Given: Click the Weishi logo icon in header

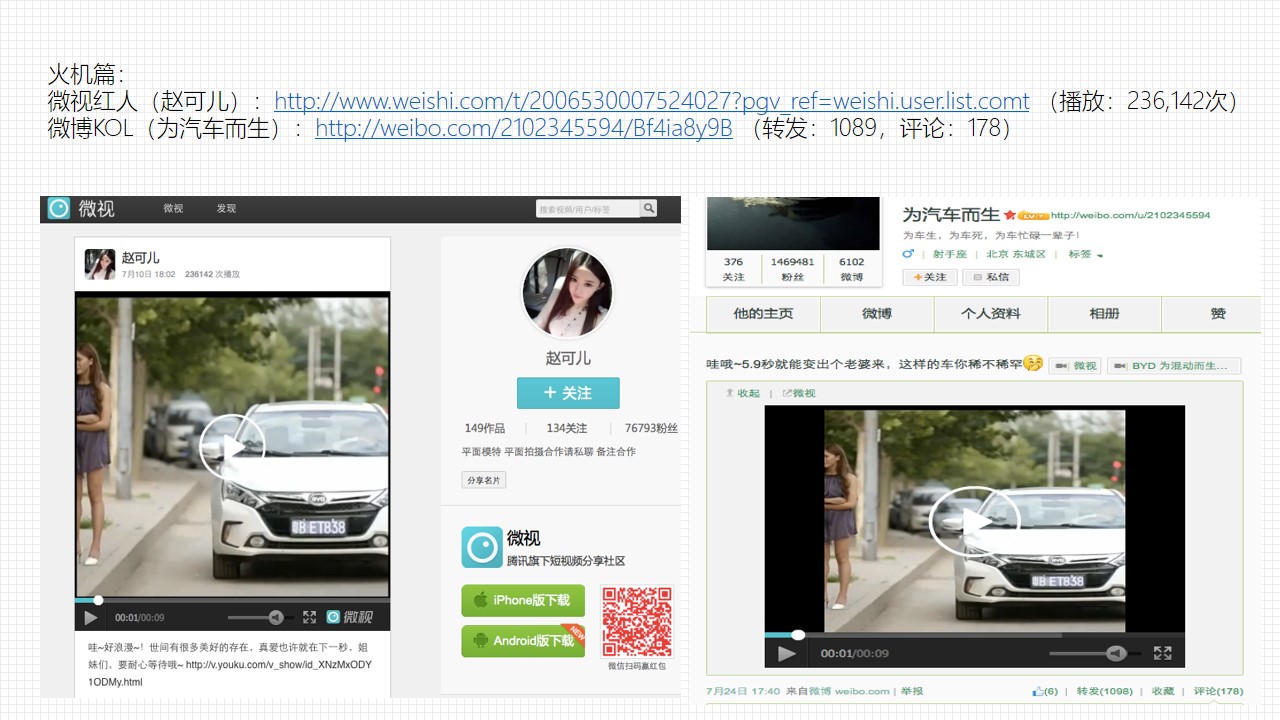Looking at the screenshot, I should [59, 208].
